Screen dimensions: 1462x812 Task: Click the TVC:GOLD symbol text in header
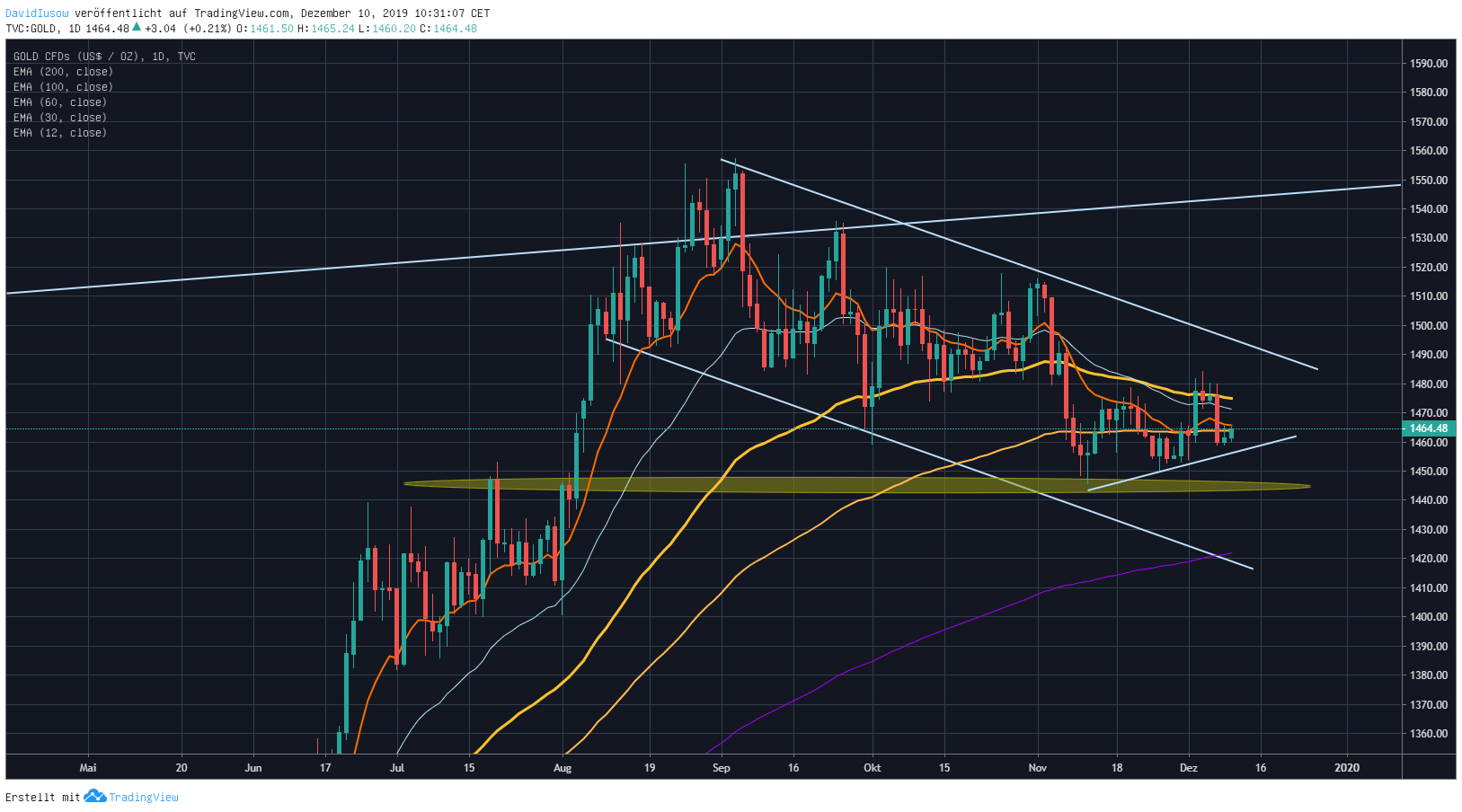(31, 29)
